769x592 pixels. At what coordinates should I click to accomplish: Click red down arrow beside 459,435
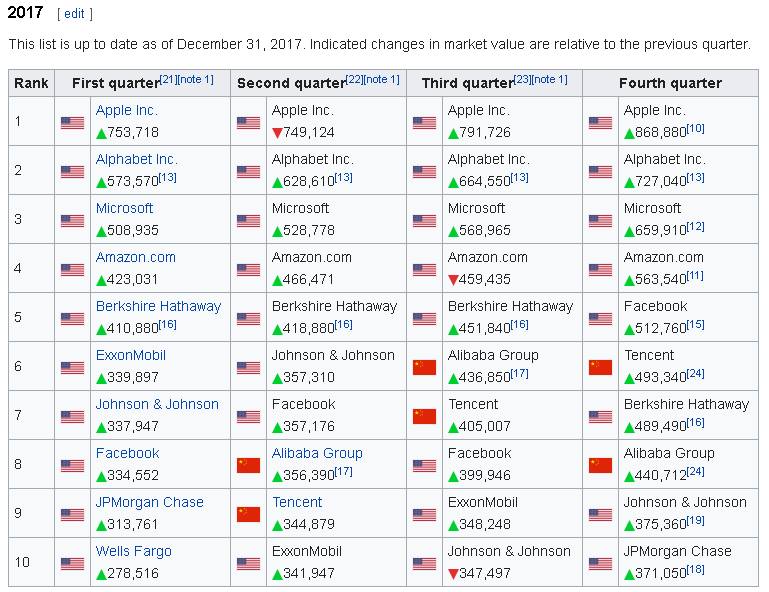(453, 280)
